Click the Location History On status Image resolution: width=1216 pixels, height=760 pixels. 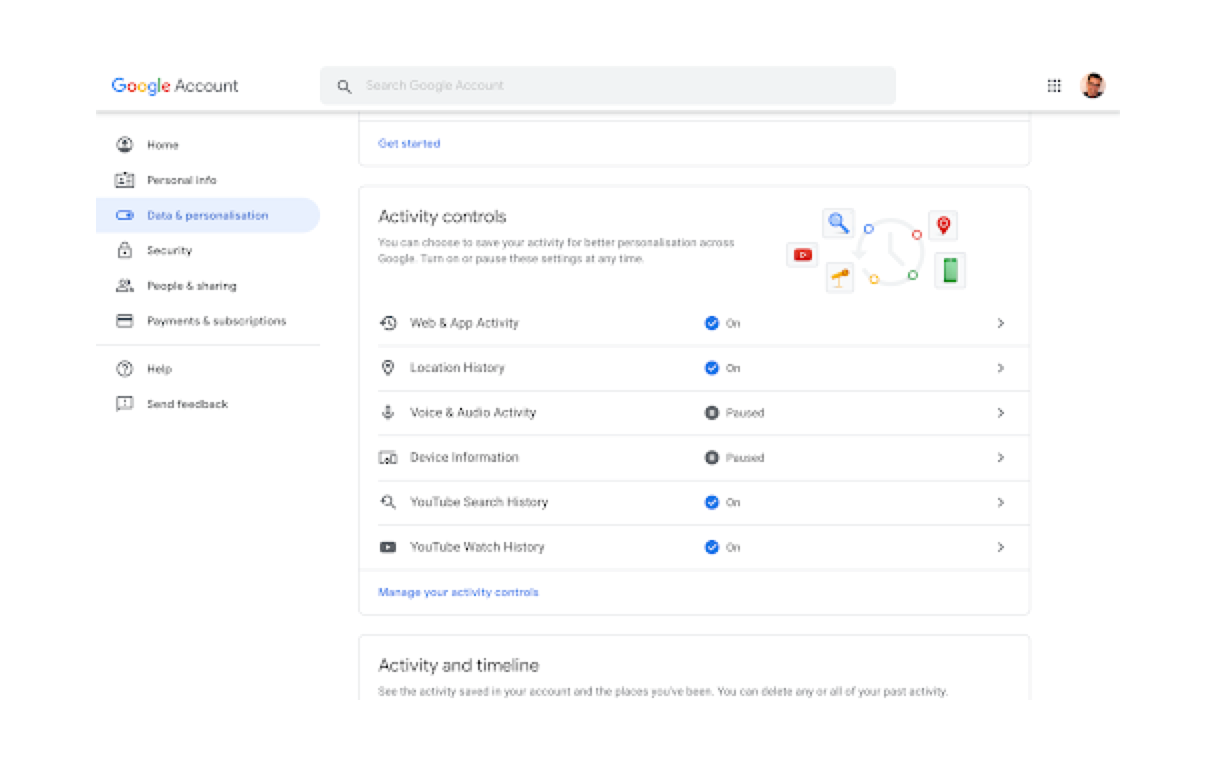pyautogui.click(x=722, y=368)
